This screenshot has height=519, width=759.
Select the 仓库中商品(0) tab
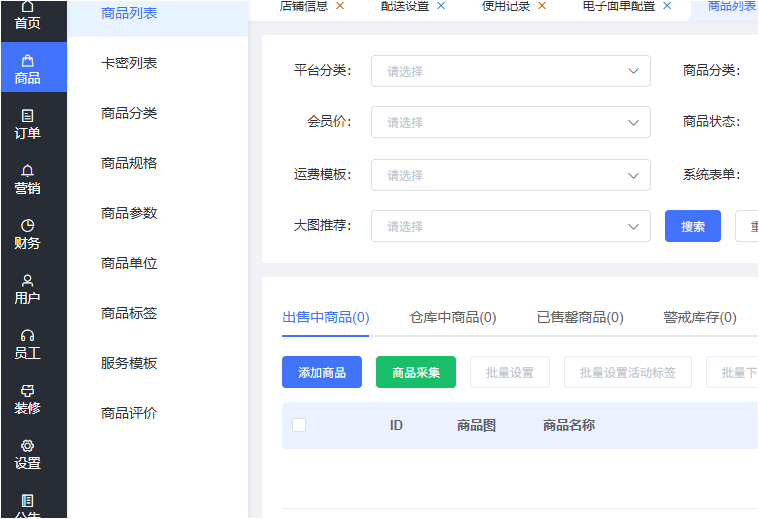[453, 318]
